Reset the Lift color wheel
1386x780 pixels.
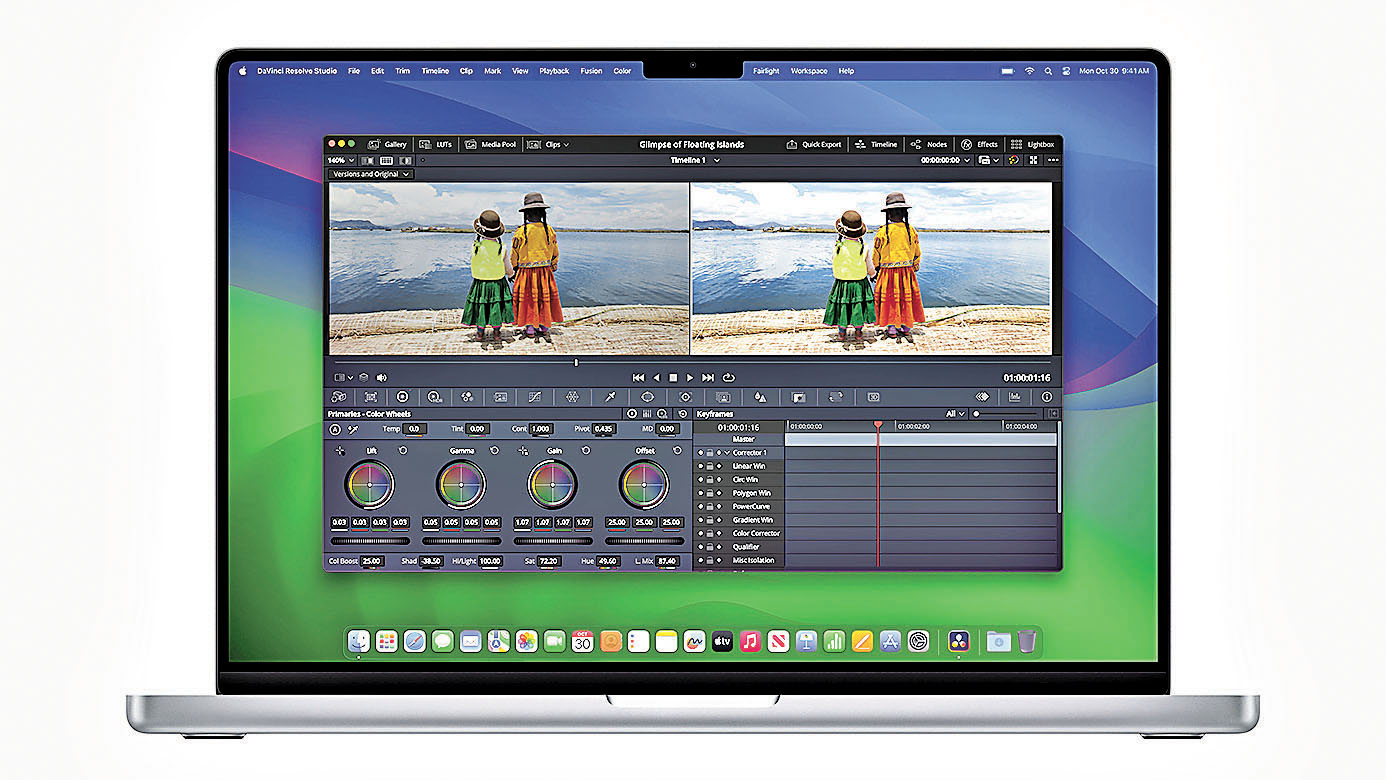pyautogui.click(x=402, y=451)
